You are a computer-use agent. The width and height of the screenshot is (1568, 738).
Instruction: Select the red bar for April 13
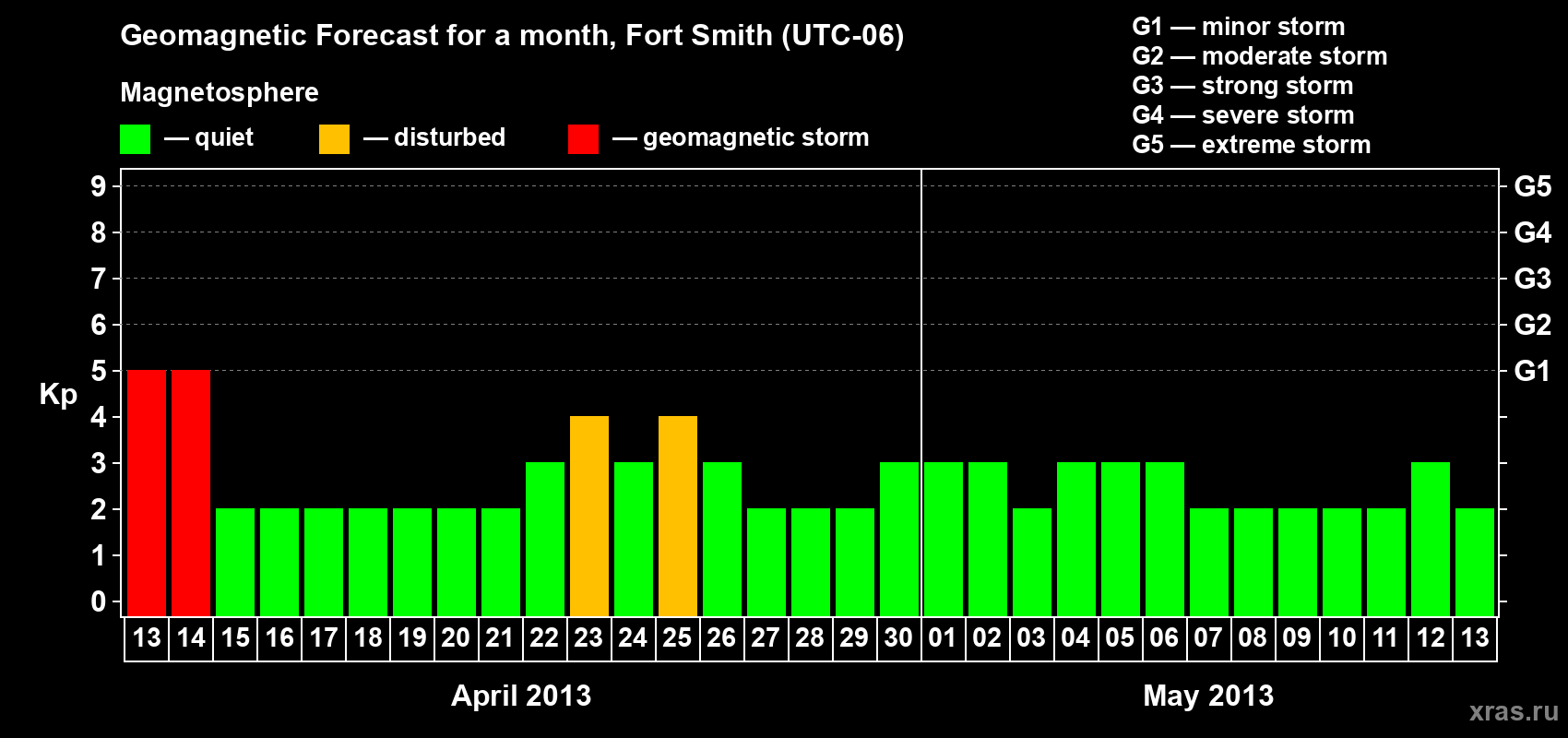[147, 493]
